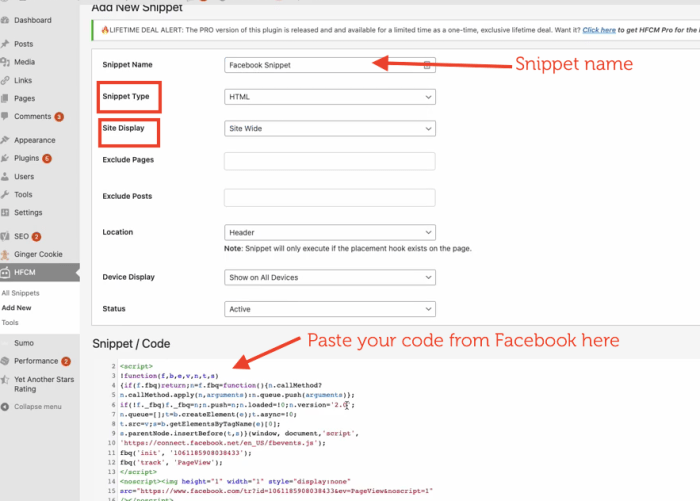Click the SEO Yoast icon
The width and height of the screenshot is (700, 501).
point(5,236)
